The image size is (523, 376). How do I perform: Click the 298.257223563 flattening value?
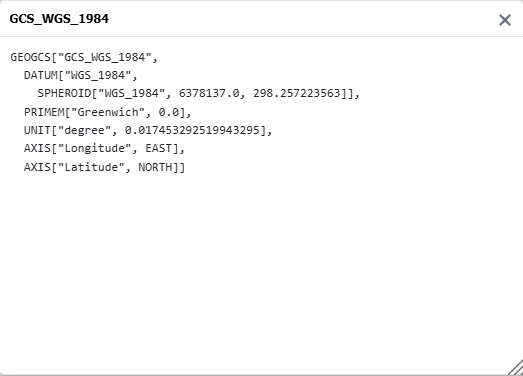(297, 93)
